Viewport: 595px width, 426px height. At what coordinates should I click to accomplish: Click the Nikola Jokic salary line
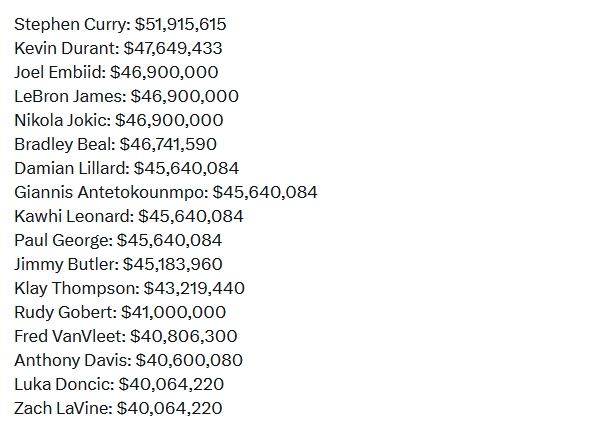pyautogui.click(x=119, y=120)
